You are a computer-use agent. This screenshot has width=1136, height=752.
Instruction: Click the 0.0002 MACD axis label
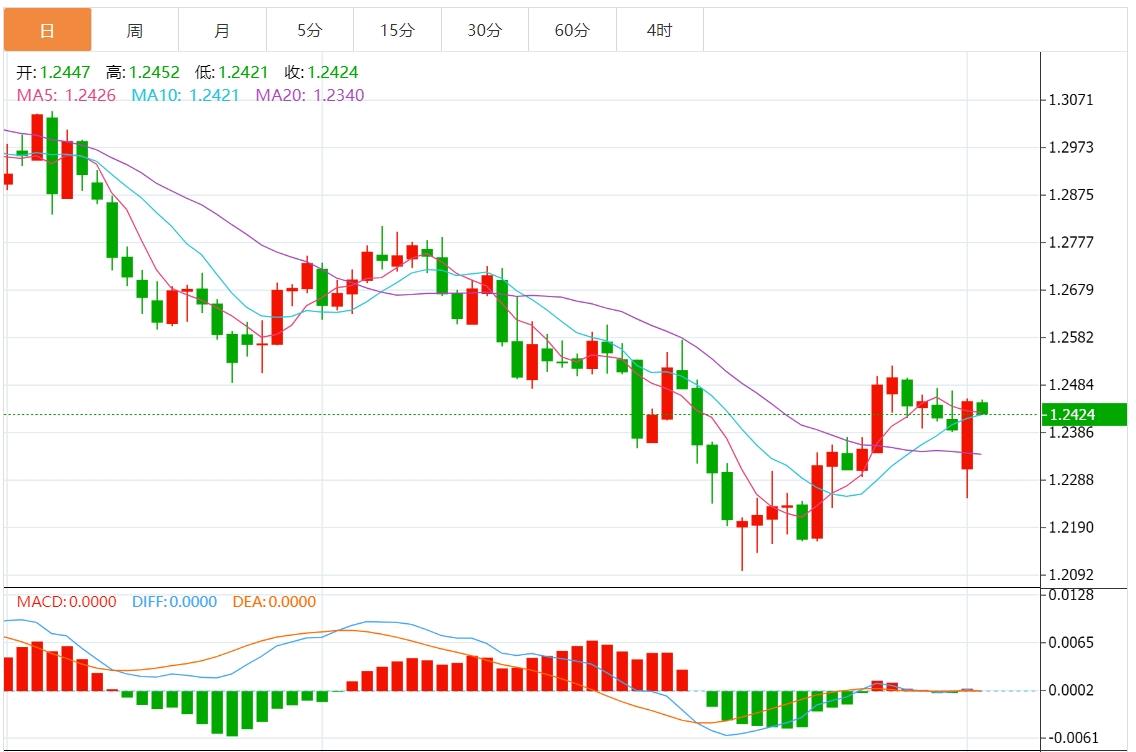[1072, 690]
